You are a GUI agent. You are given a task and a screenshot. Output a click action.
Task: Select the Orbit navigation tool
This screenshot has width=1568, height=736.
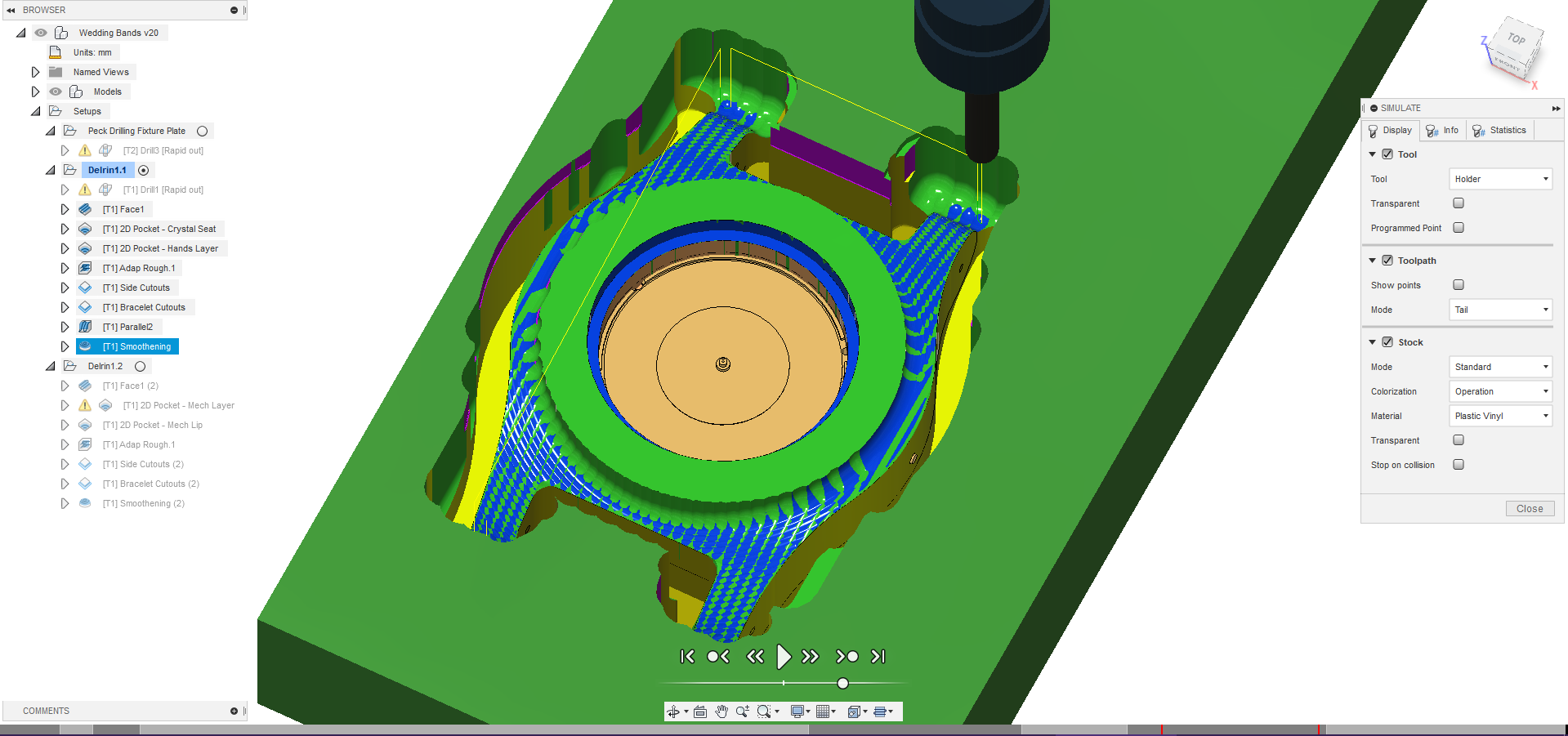pyautogui.click(x=673, y=711)
